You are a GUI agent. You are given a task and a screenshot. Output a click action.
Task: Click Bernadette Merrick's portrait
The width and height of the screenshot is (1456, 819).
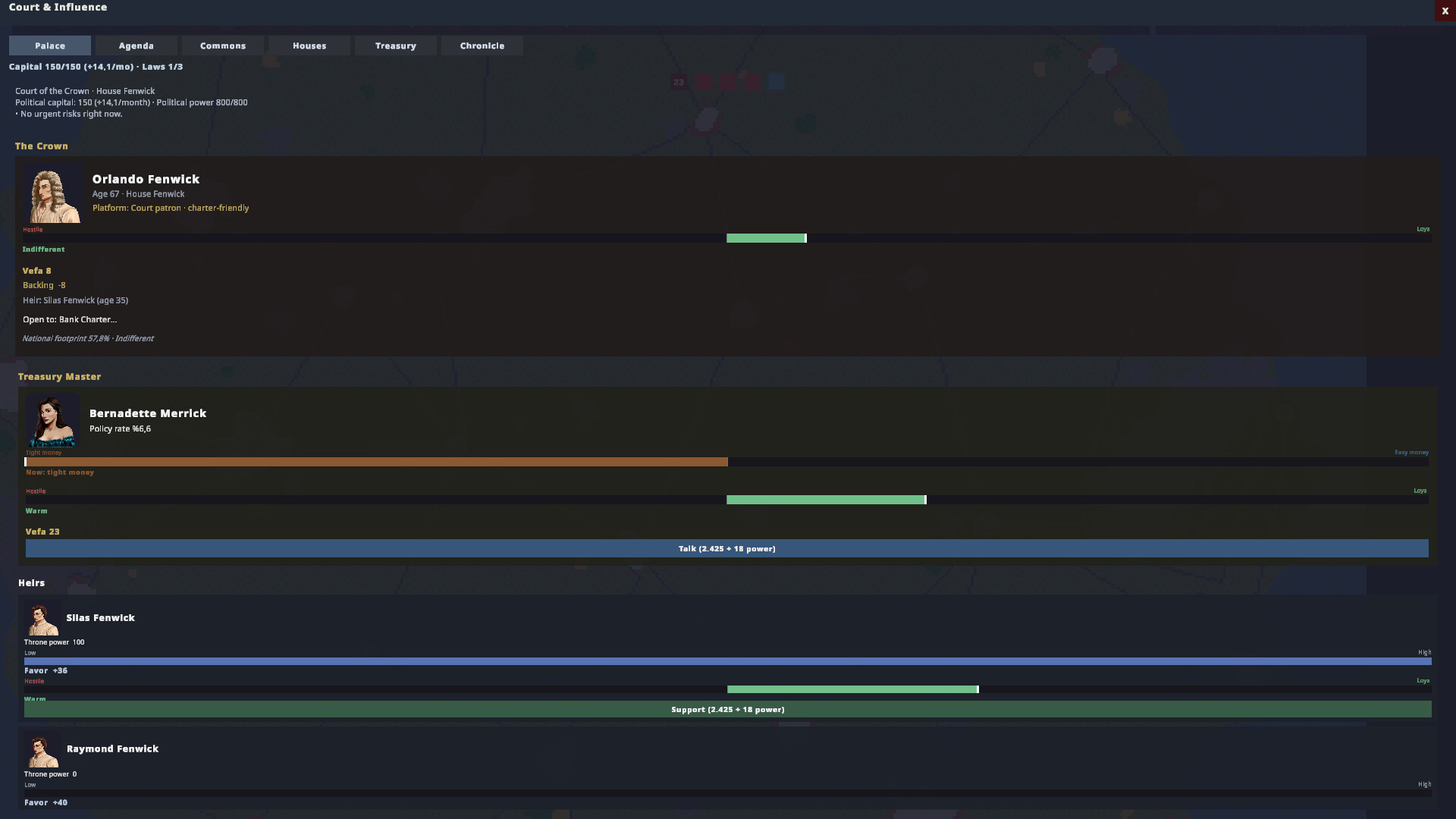pyautogui.click(x=52, y=420)
